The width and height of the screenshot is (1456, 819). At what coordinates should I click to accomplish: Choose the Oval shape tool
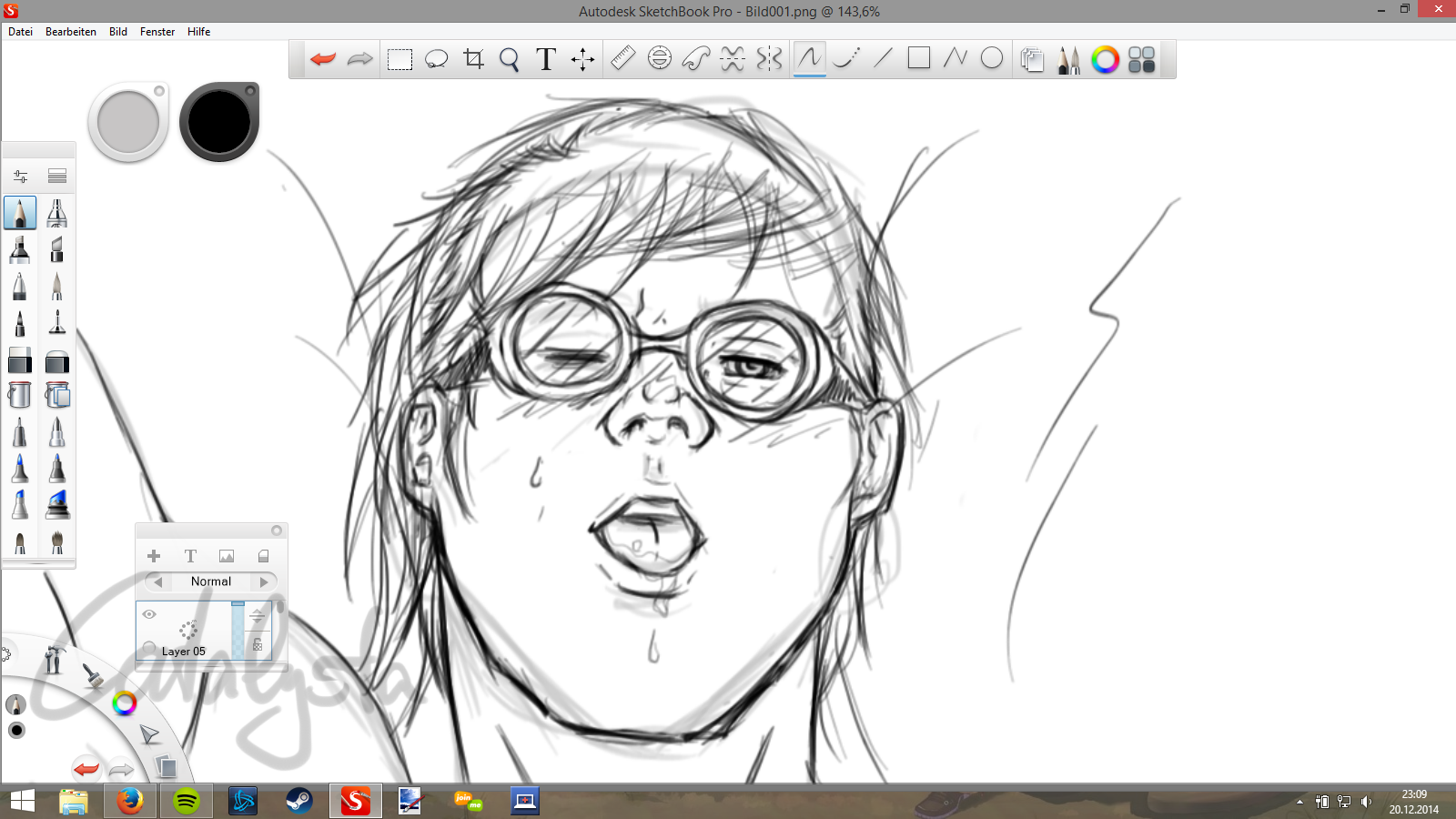pyautogui.click(x=992, y=58)
